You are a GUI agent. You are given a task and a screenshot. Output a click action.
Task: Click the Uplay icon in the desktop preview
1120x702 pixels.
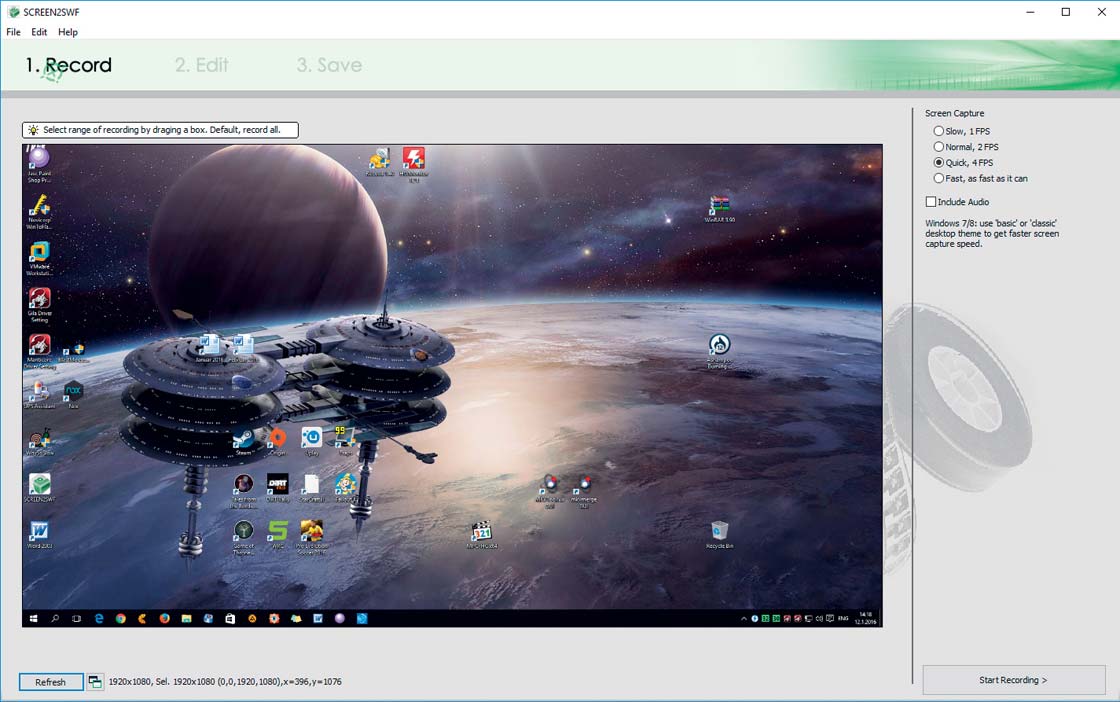pos(311,437)
